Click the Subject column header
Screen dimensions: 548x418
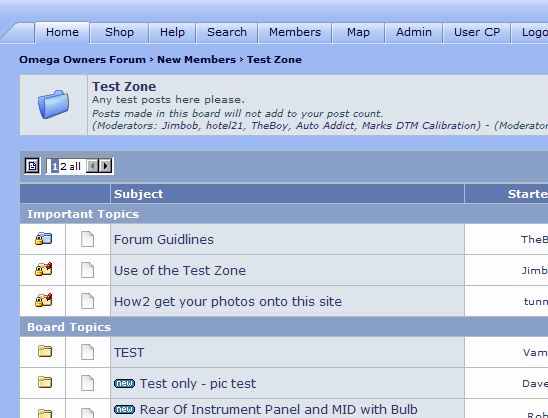point(138,194)
